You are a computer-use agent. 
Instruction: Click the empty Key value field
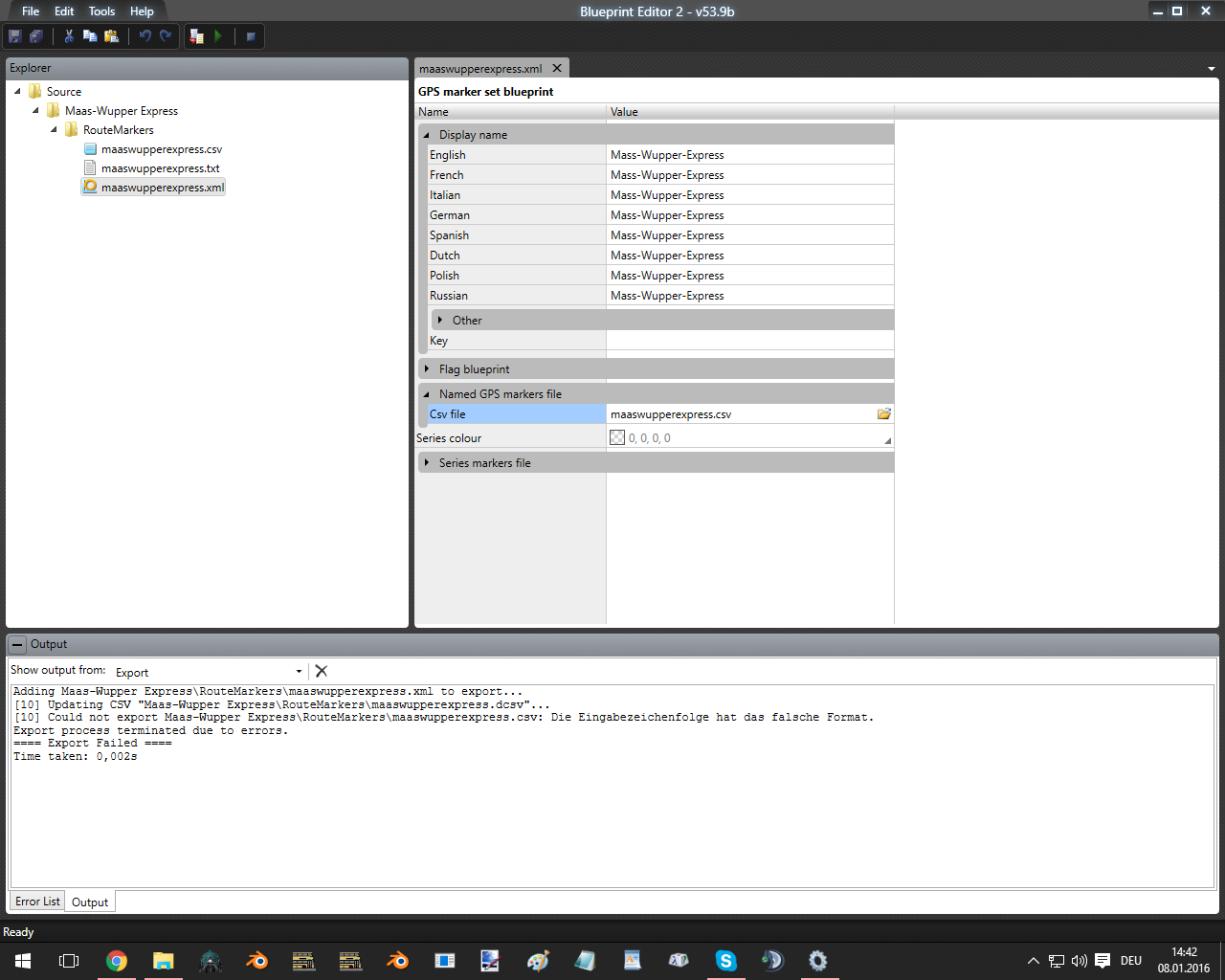[750, 341]
